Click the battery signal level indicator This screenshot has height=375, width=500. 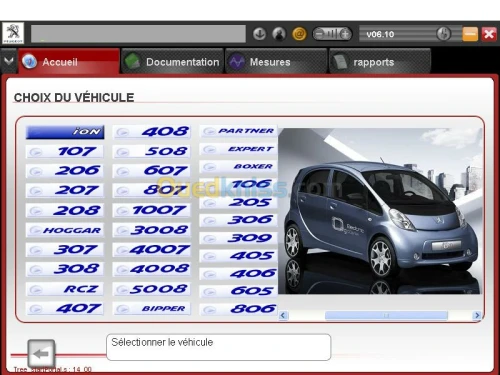332,34
